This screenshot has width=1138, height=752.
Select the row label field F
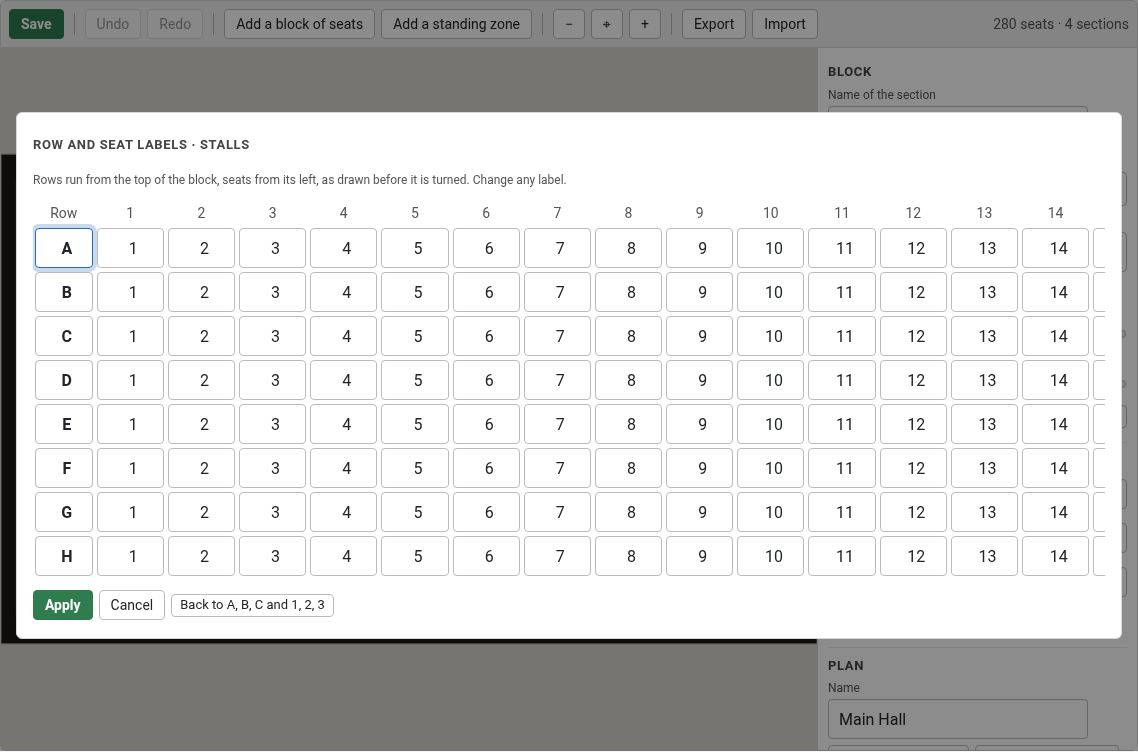[x=64, y=468]
